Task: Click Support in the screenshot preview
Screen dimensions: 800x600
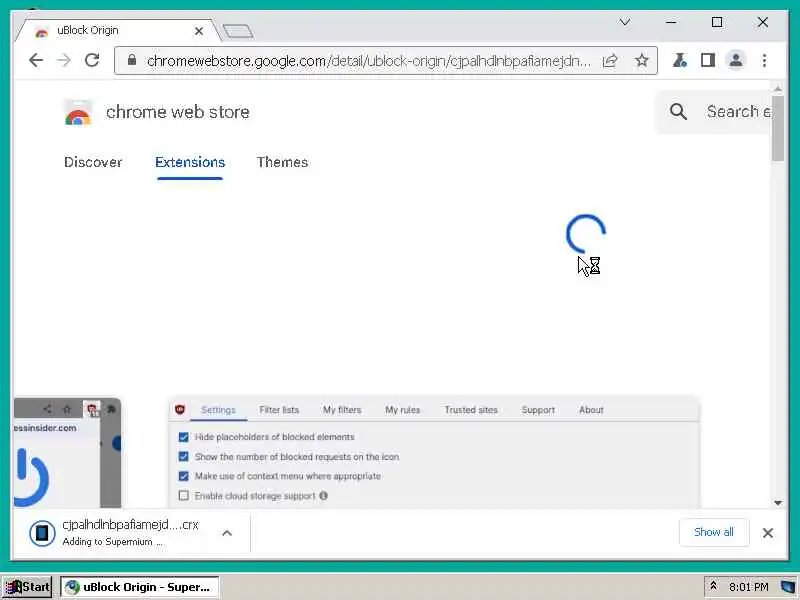Action: (x=538, y=410)
